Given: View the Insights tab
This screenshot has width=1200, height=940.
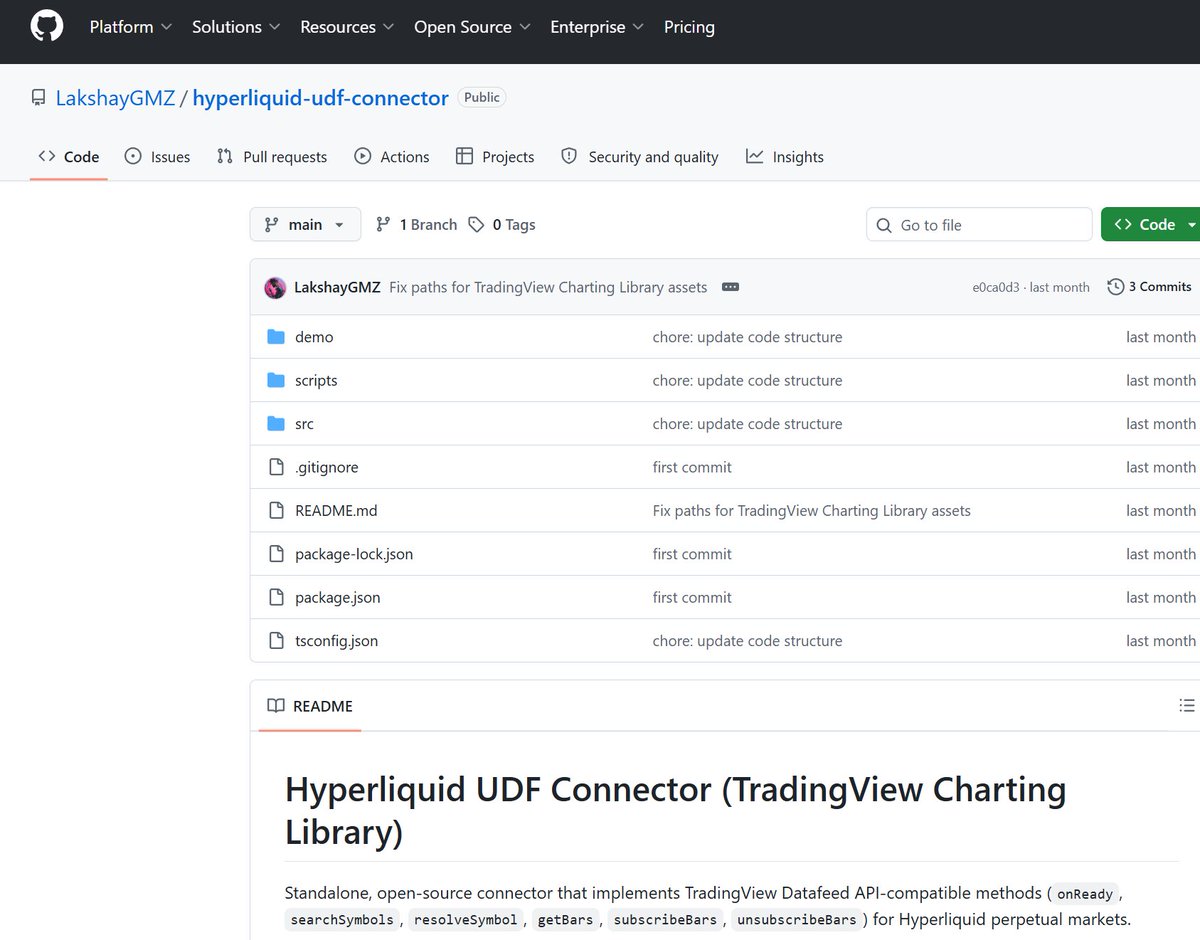Looking at the screenshot, I should click(785, 157).
